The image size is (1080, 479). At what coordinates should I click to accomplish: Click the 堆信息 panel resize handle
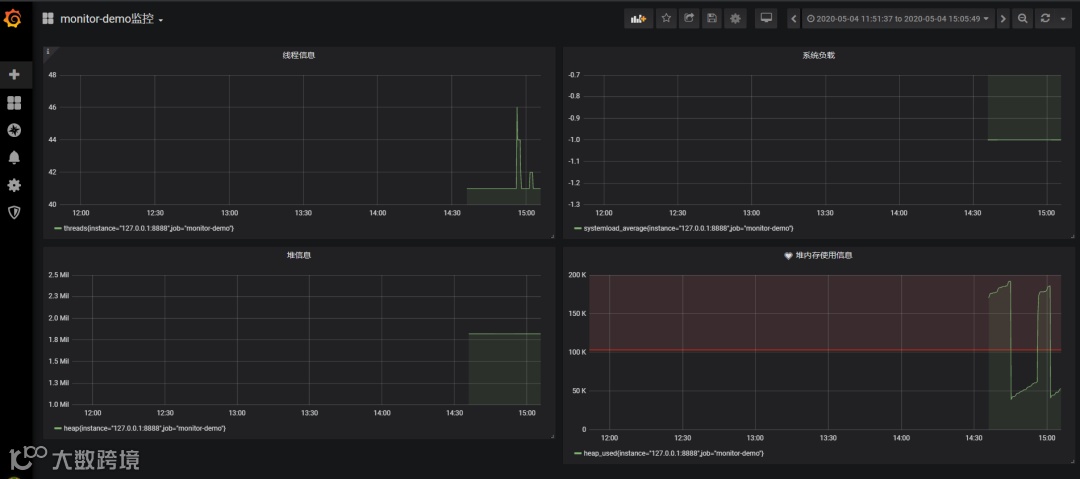tap(552, 436)
